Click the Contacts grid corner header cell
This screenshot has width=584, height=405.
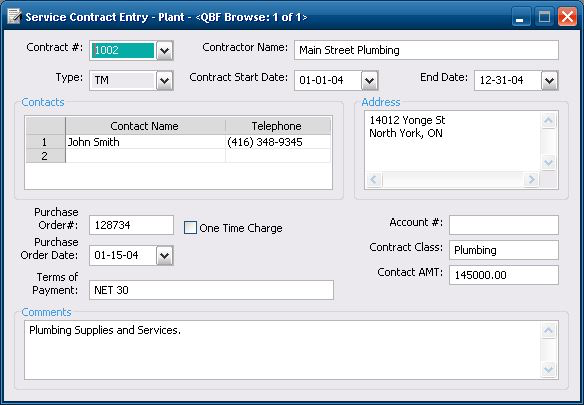(45, 126)
